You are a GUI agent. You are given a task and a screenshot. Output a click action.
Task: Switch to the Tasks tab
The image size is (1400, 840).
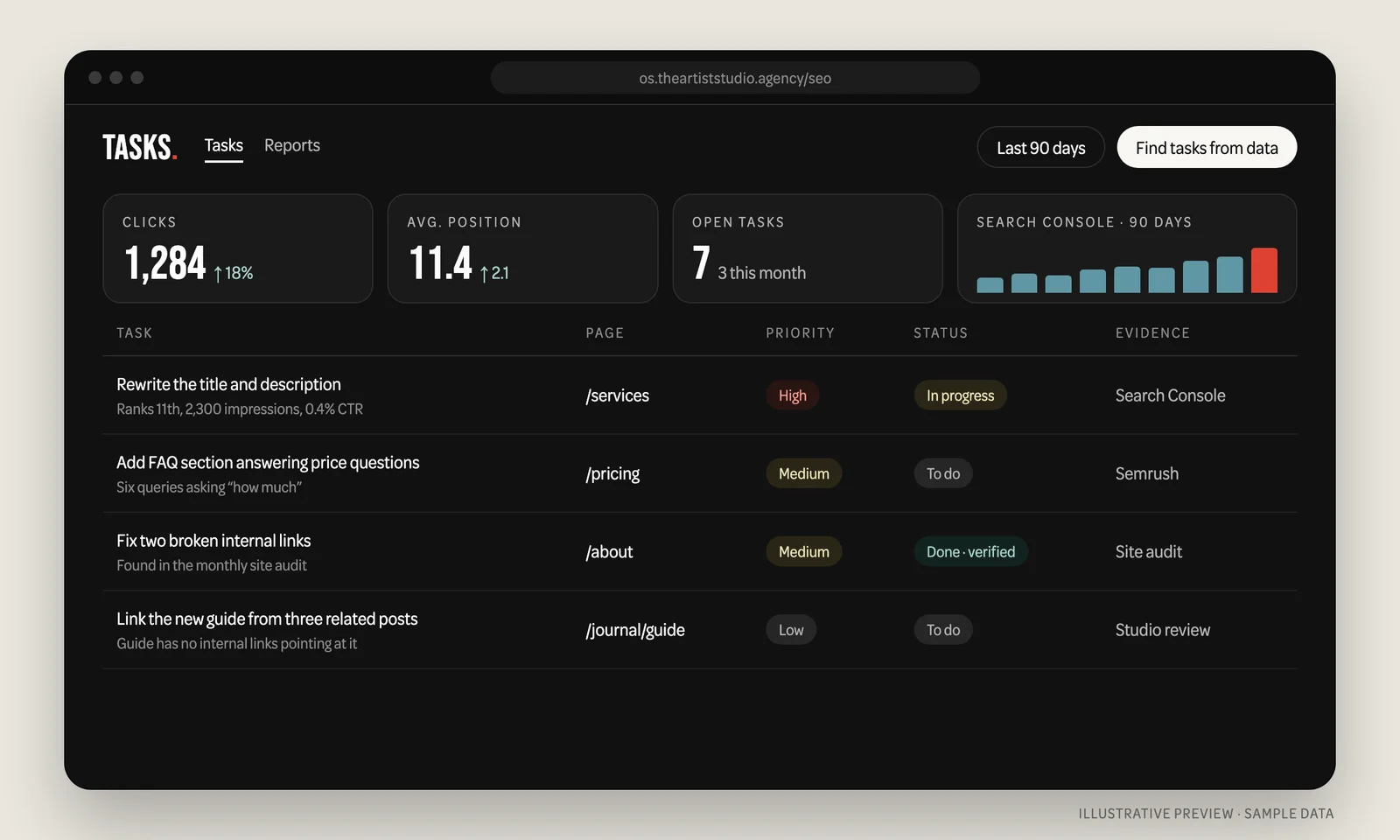pos(224,145)
